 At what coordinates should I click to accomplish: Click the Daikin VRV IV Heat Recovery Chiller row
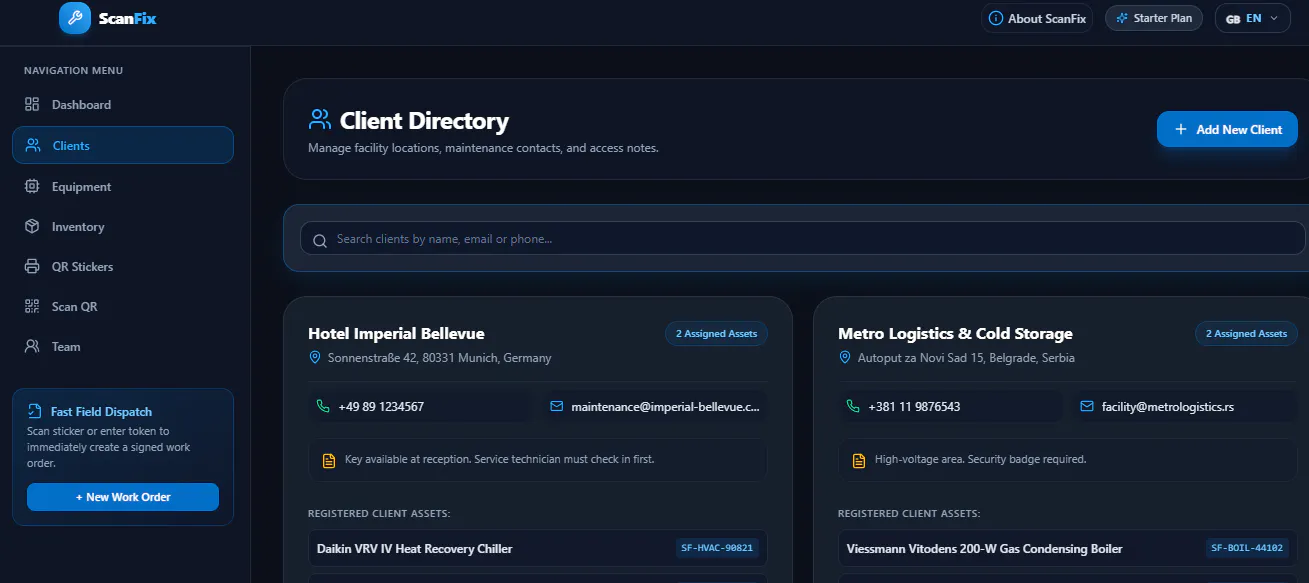click(538, 548)
